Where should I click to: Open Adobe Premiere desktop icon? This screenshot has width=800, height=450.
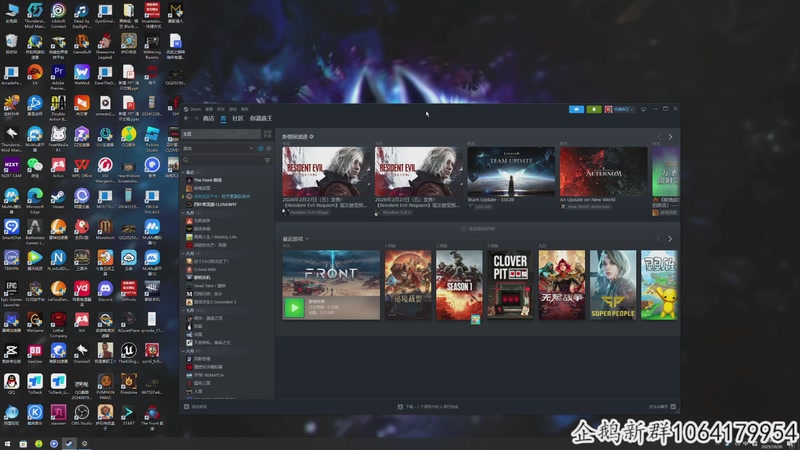58,77
